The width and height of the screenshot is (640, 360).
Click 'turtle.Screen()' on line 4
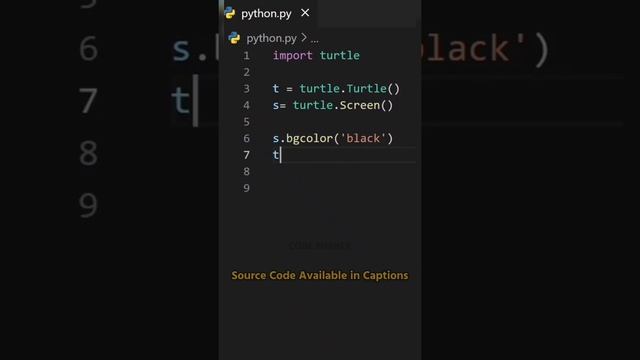coord(343,105)
